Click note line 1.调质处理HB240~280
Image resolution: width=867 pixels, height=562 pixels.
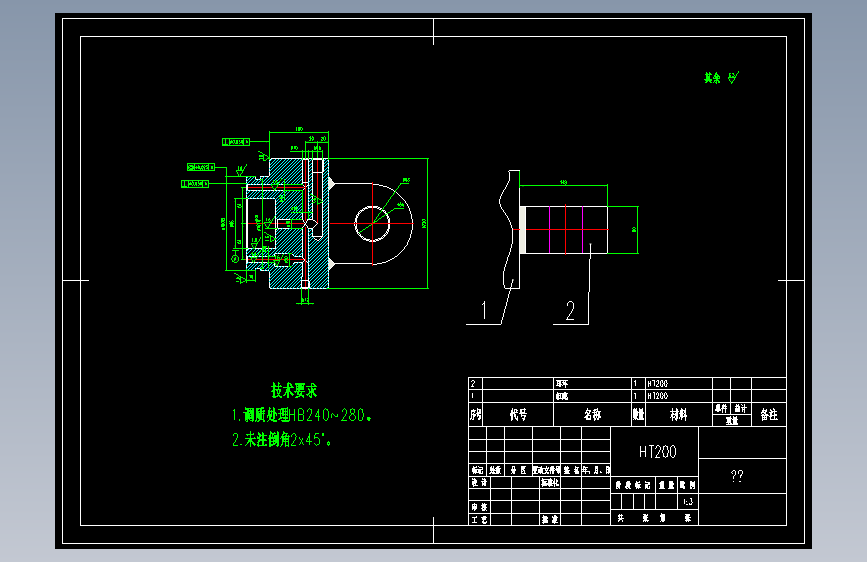pos(301,415)
